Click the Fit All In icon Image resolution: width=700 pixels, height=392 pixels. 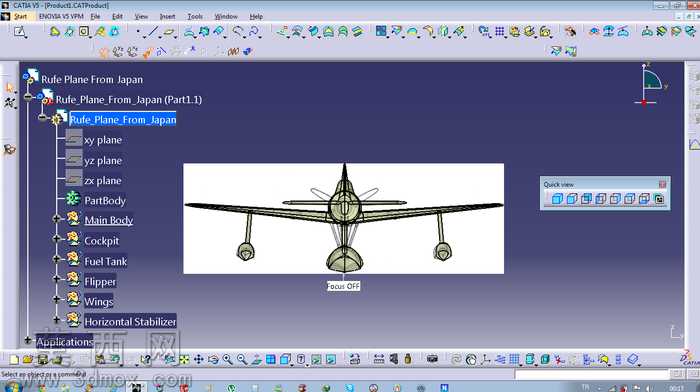tap(184, 359)
